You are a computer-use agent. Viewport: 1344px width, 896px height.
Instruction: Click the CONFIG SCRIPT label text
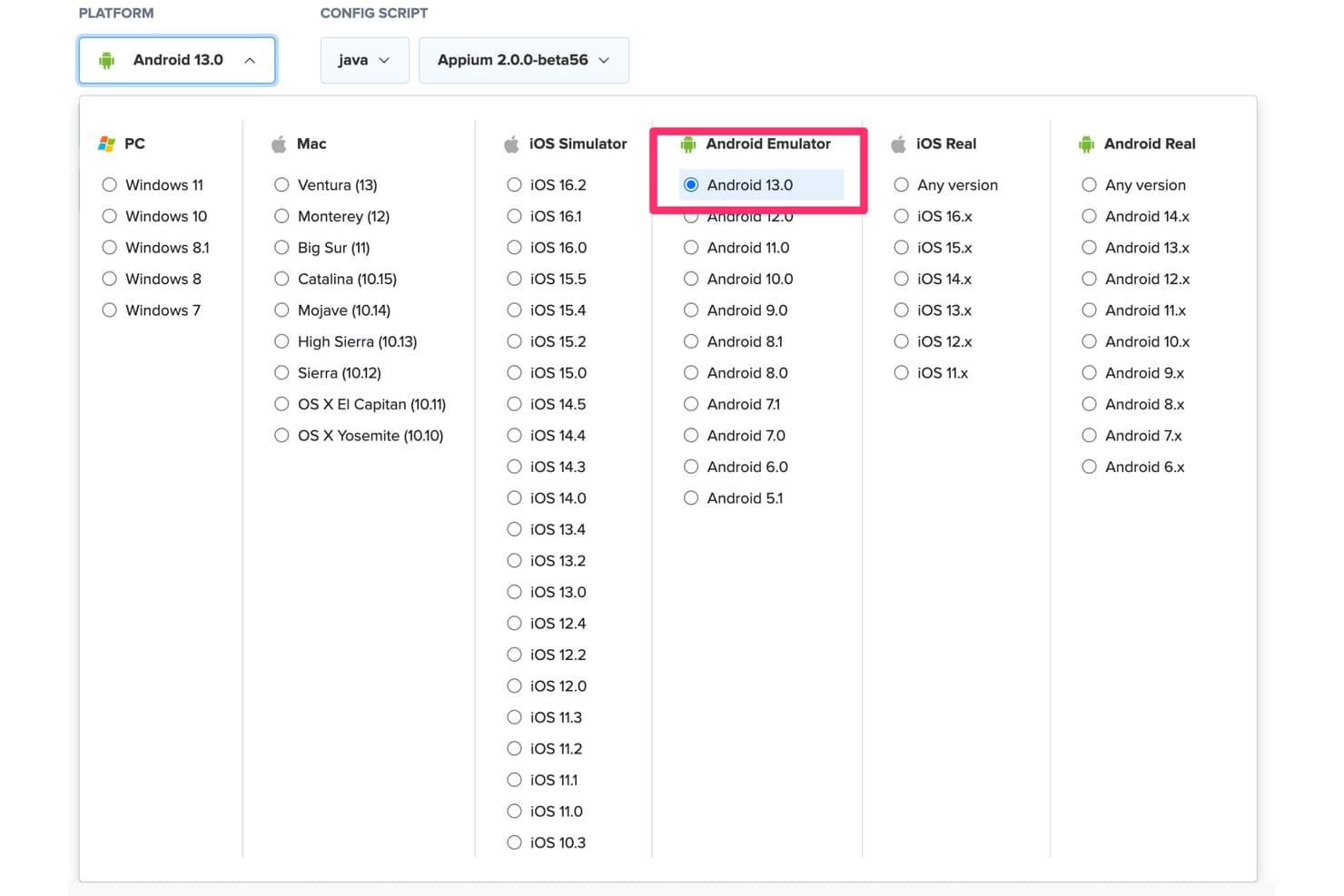tap(374, 13)
